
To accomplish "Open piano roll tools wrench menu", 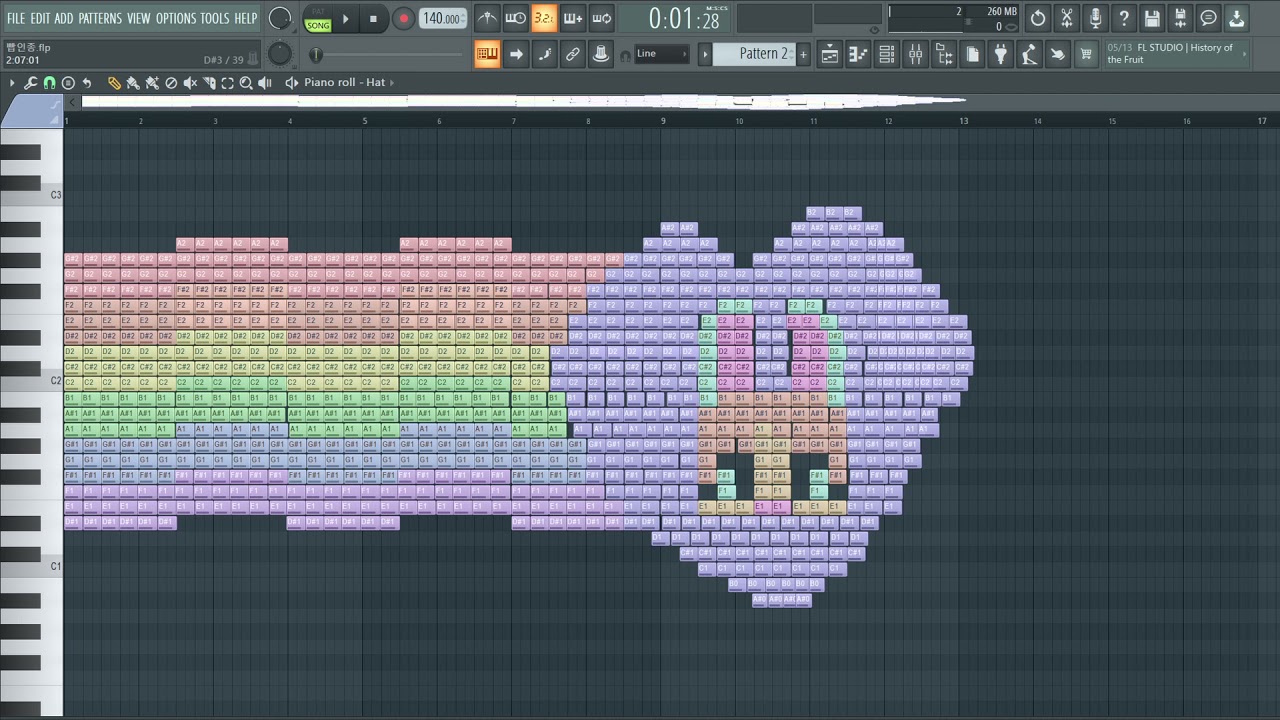I will (30, 83).
